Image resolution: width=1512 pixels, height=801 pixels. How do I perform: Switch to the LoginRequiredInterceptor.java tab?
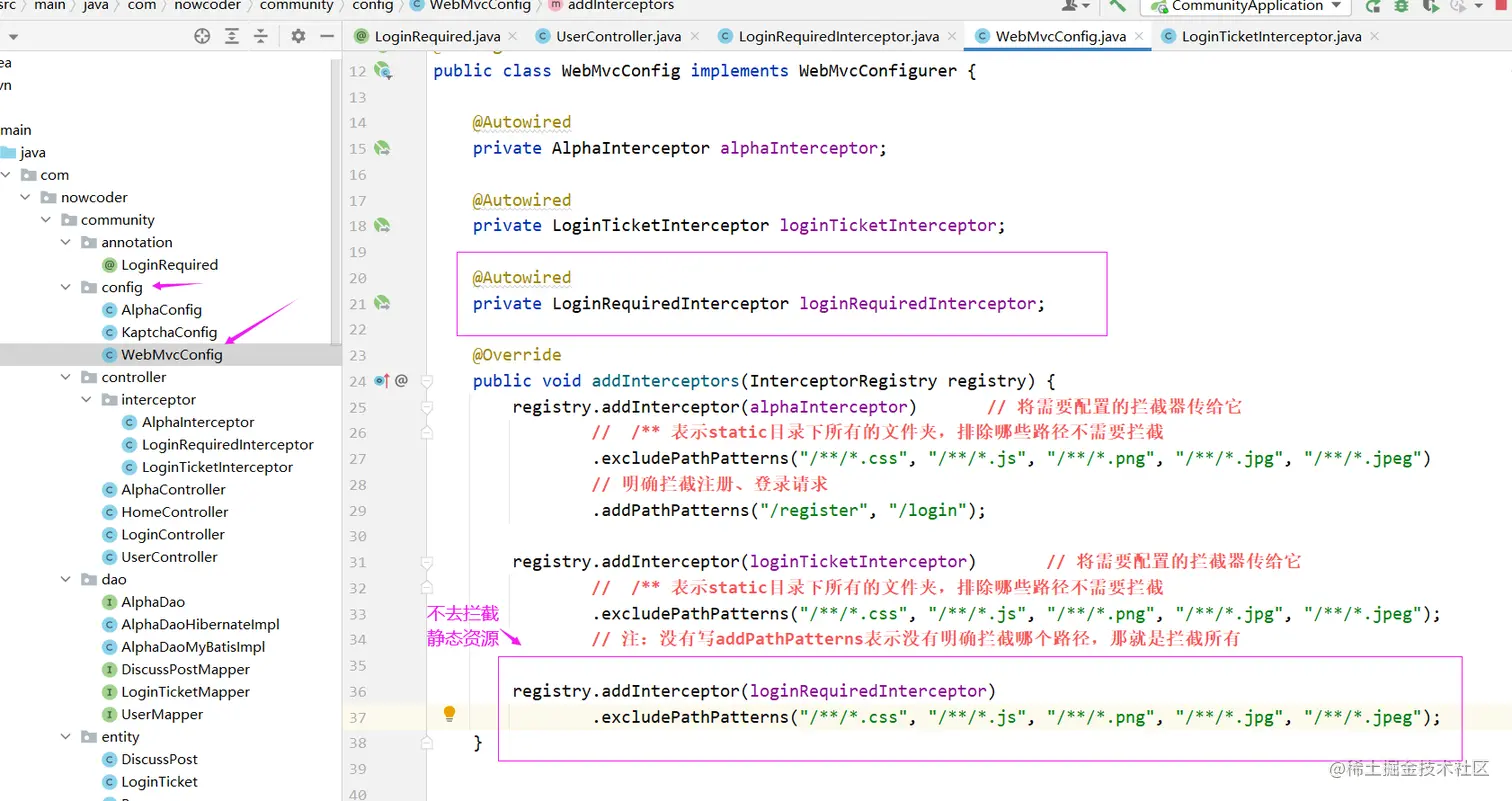839,37
